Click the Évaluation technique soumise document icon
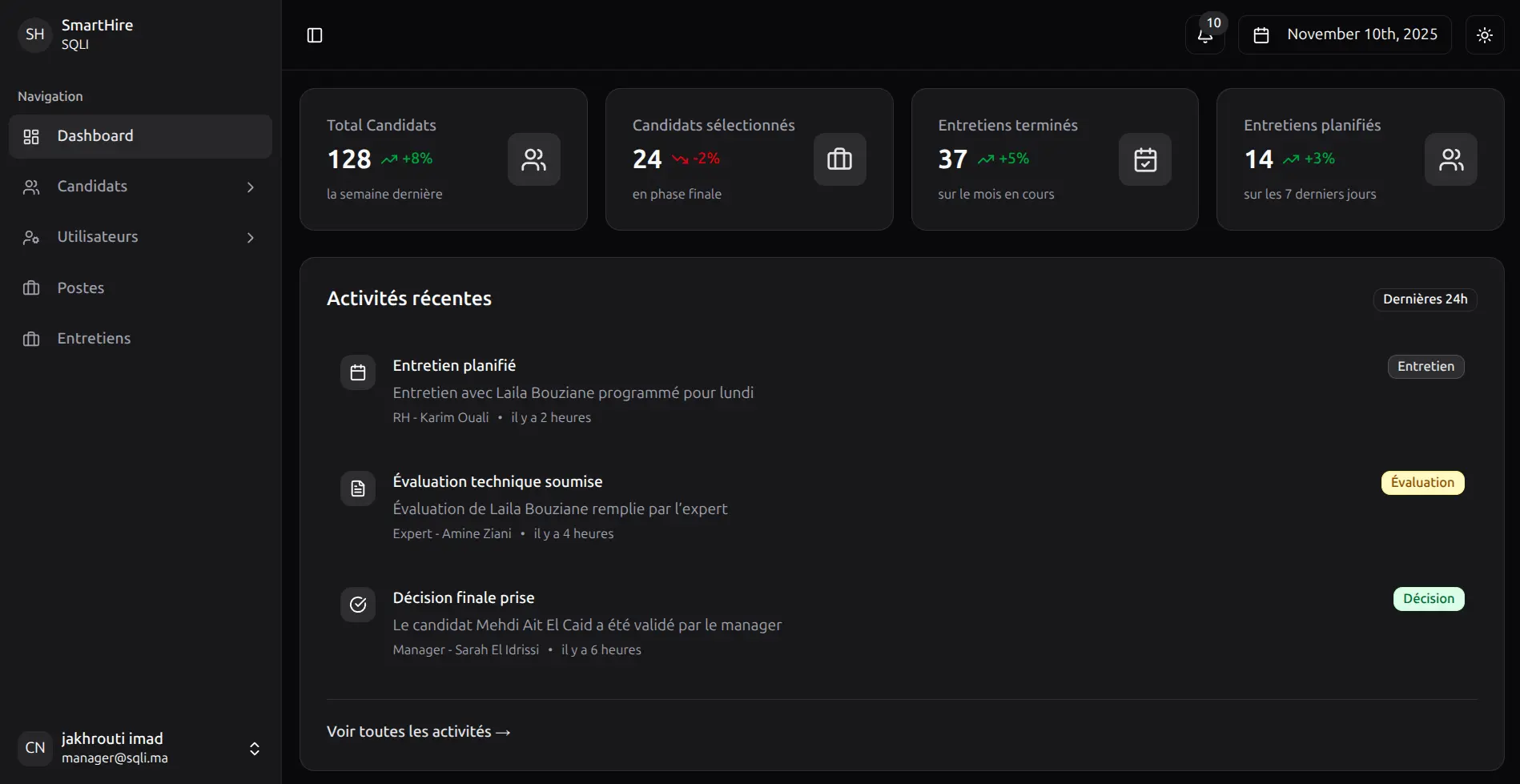This screenshot has width=1520, height=784. [x=358, y=488]
